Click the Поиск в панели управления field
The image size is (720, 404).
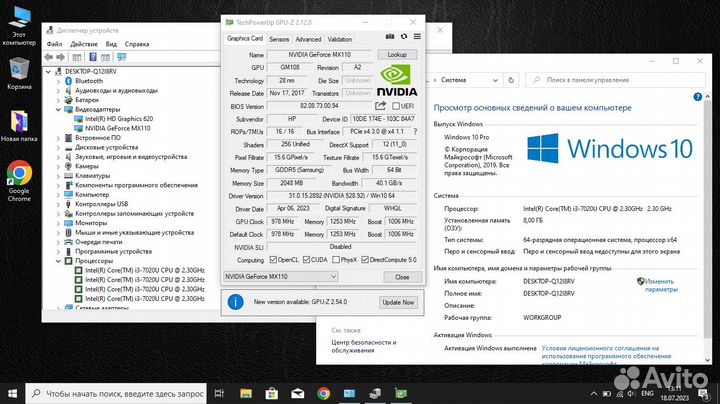(615, 80)
